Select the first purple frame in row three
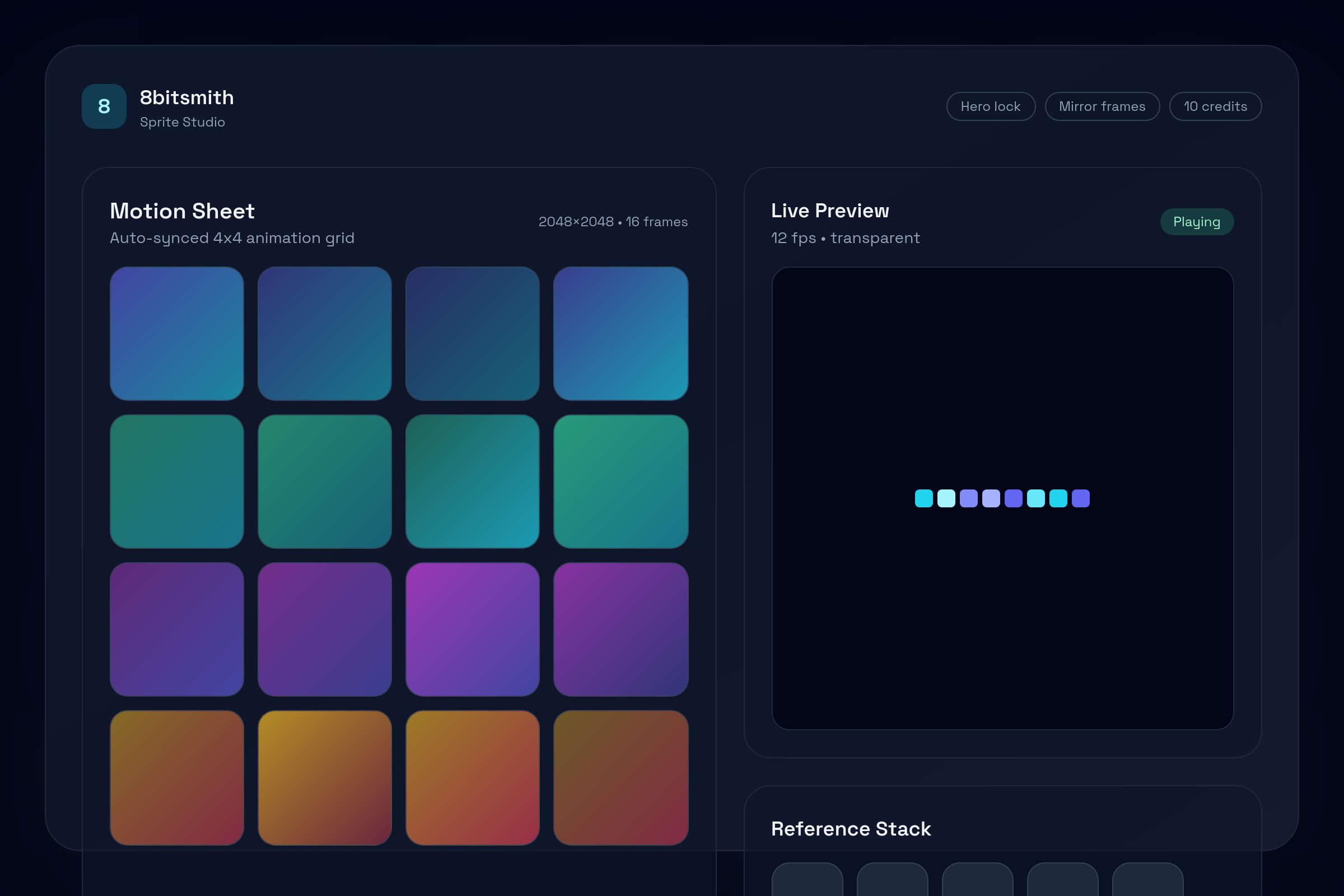 (x=176, y=629)
